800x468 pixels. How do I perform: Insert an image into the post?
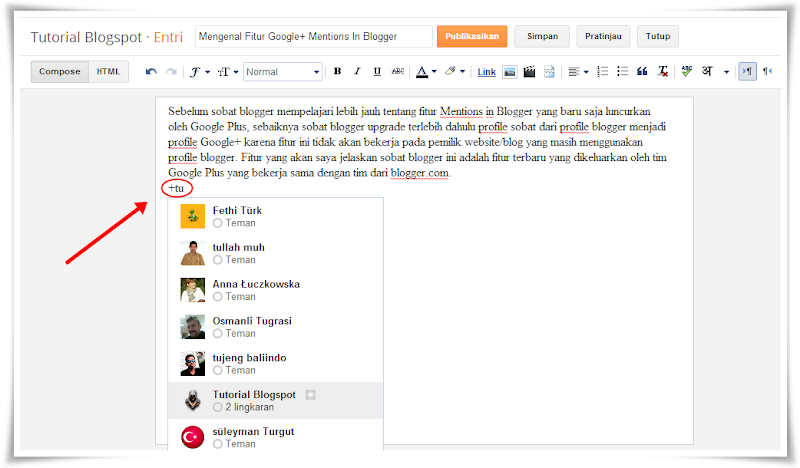(x=509, y=71)
